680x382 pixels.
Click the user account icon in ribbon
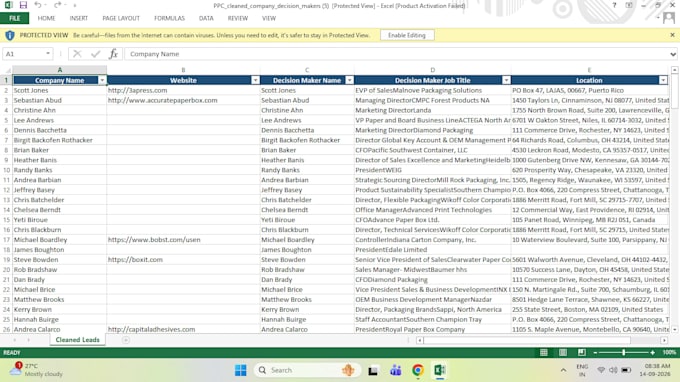point(669,18)
